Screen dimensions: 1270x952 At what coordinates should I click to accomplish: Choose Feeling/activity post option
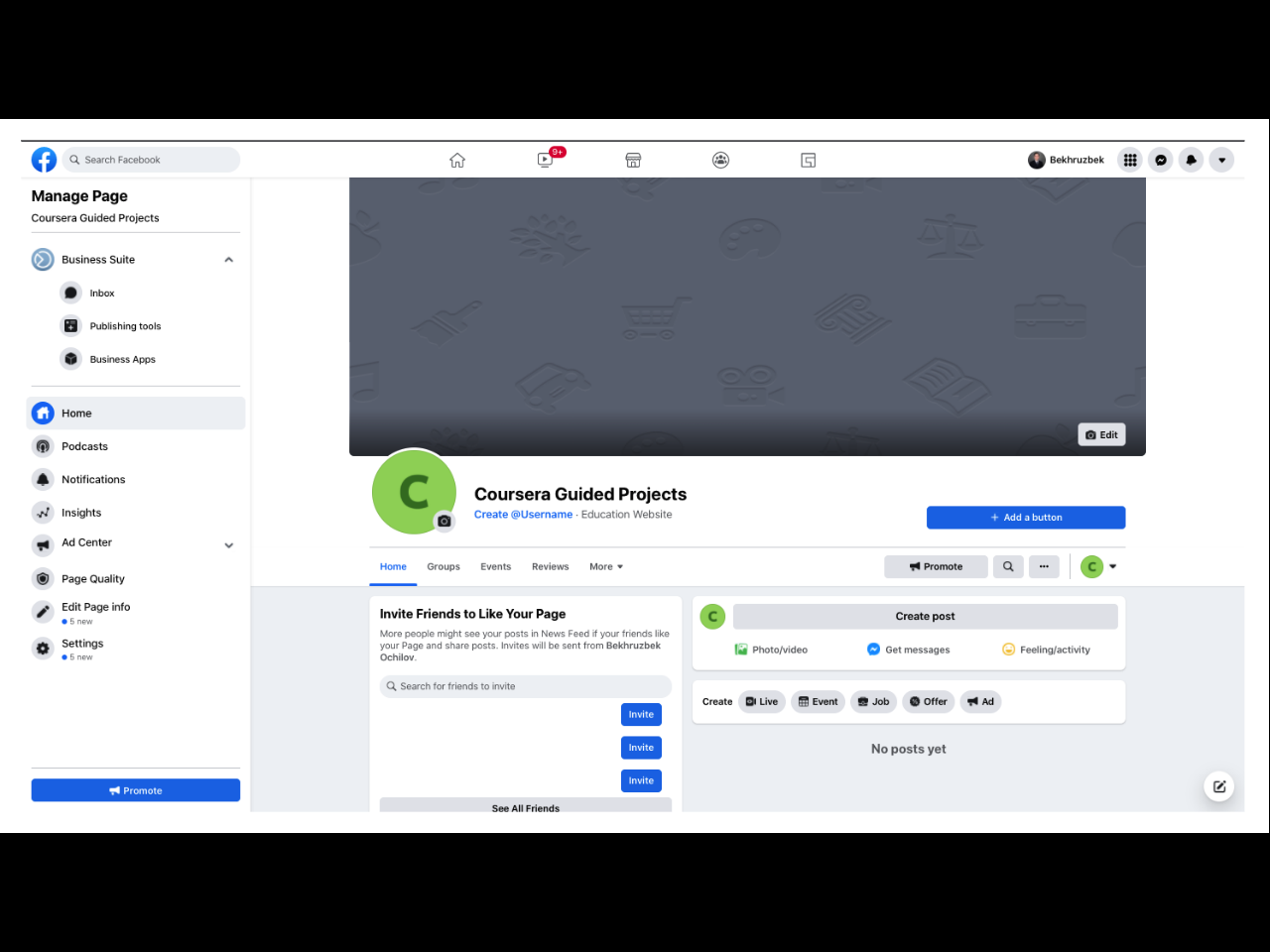1046,651
